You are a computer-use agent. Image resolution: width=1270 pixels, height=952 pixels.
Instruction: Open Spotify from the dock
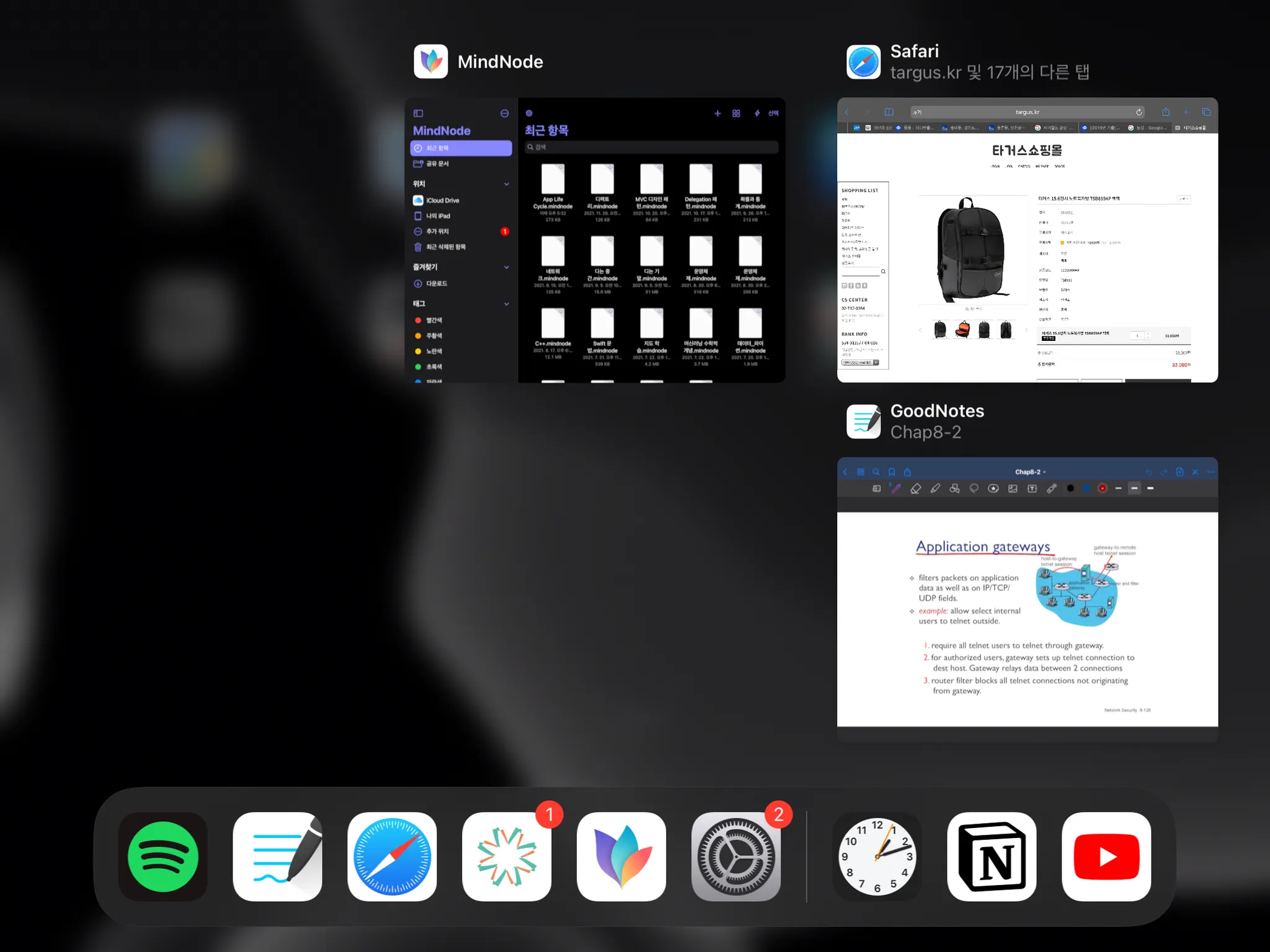coord(163,857)
